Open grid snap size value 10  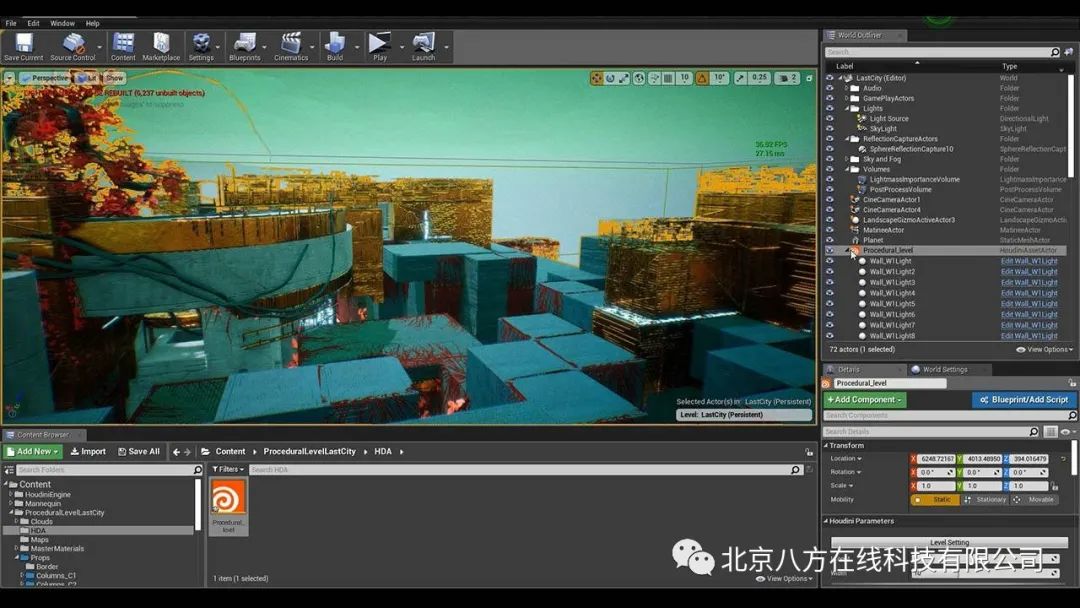click(x=684, y=78)
